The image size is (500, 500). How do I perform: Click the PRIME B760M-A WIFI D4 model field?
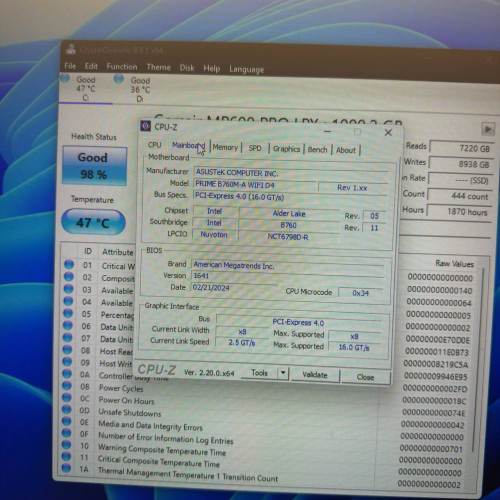pyautogui.click(x=255, y=184)
